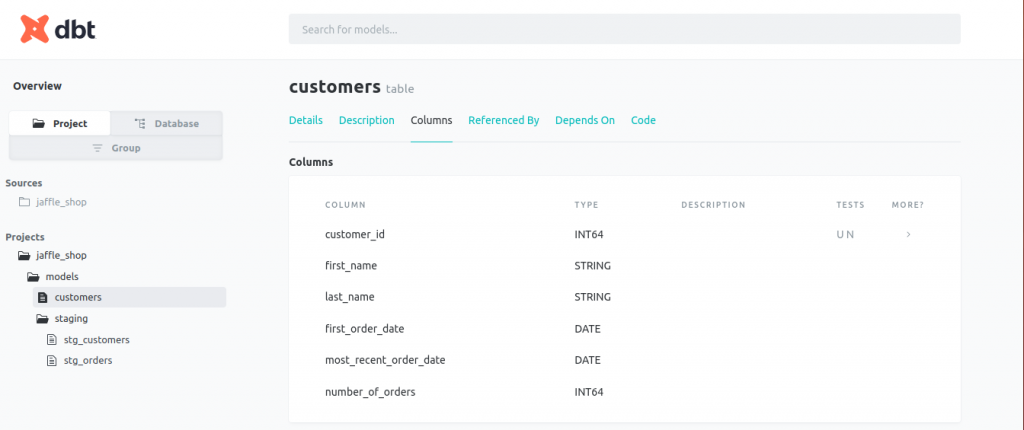
Task: Select the stg_orders model file icon
Action: click(53, 360)
